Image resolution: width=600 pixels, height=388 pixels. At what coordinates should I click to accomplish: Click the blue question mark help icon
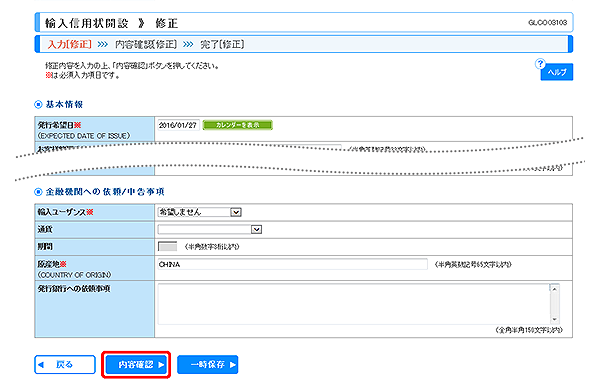(x=540, y=64)
